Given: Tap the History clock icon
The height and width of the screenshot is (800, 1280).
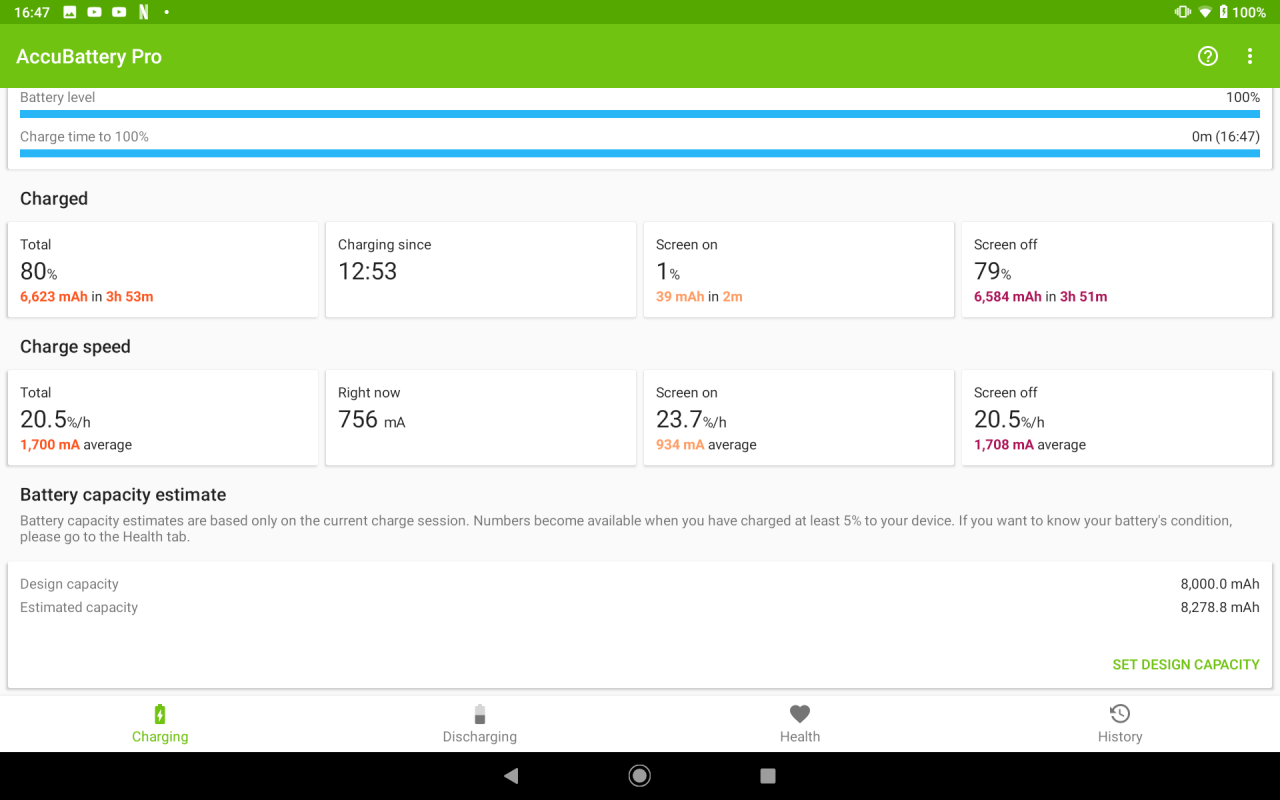Looking at the screenshot, I should point(1120,714).
